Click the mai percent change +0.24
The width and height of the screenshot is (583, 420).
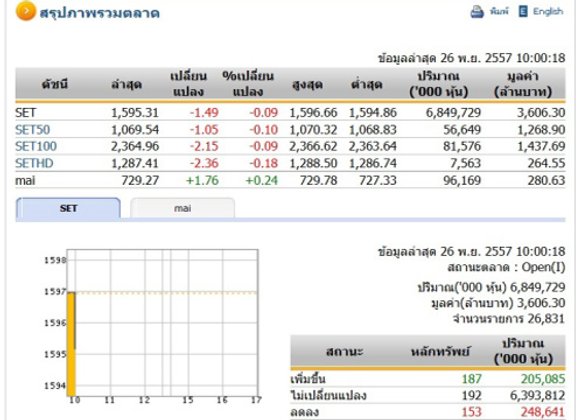click(261, 181)
